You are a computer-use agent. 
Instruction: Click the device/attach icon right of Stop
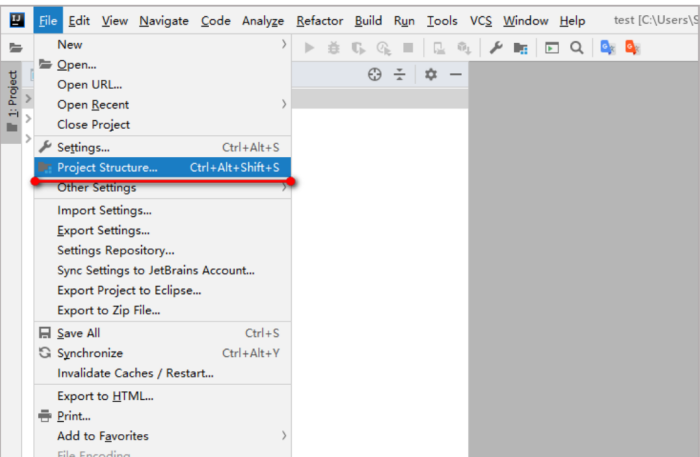(x=439, y=48)
